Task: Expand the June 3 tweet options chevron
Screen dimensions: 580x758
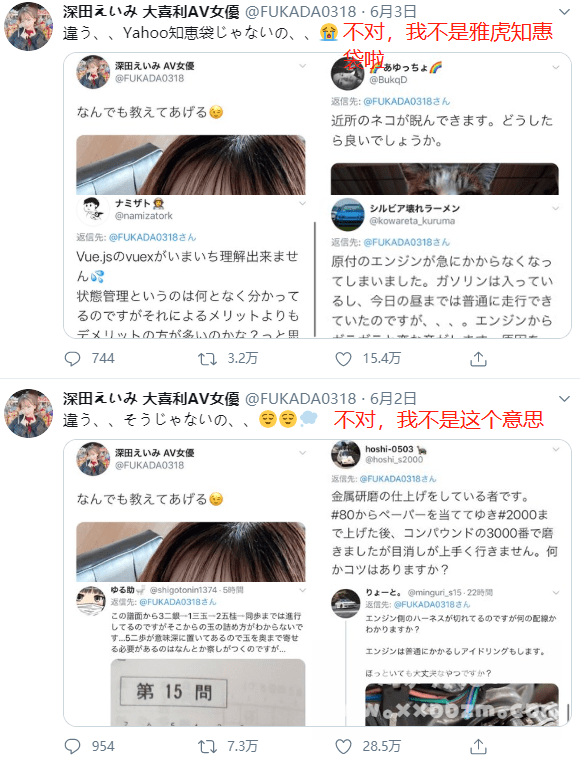Action: coord(564,12)
